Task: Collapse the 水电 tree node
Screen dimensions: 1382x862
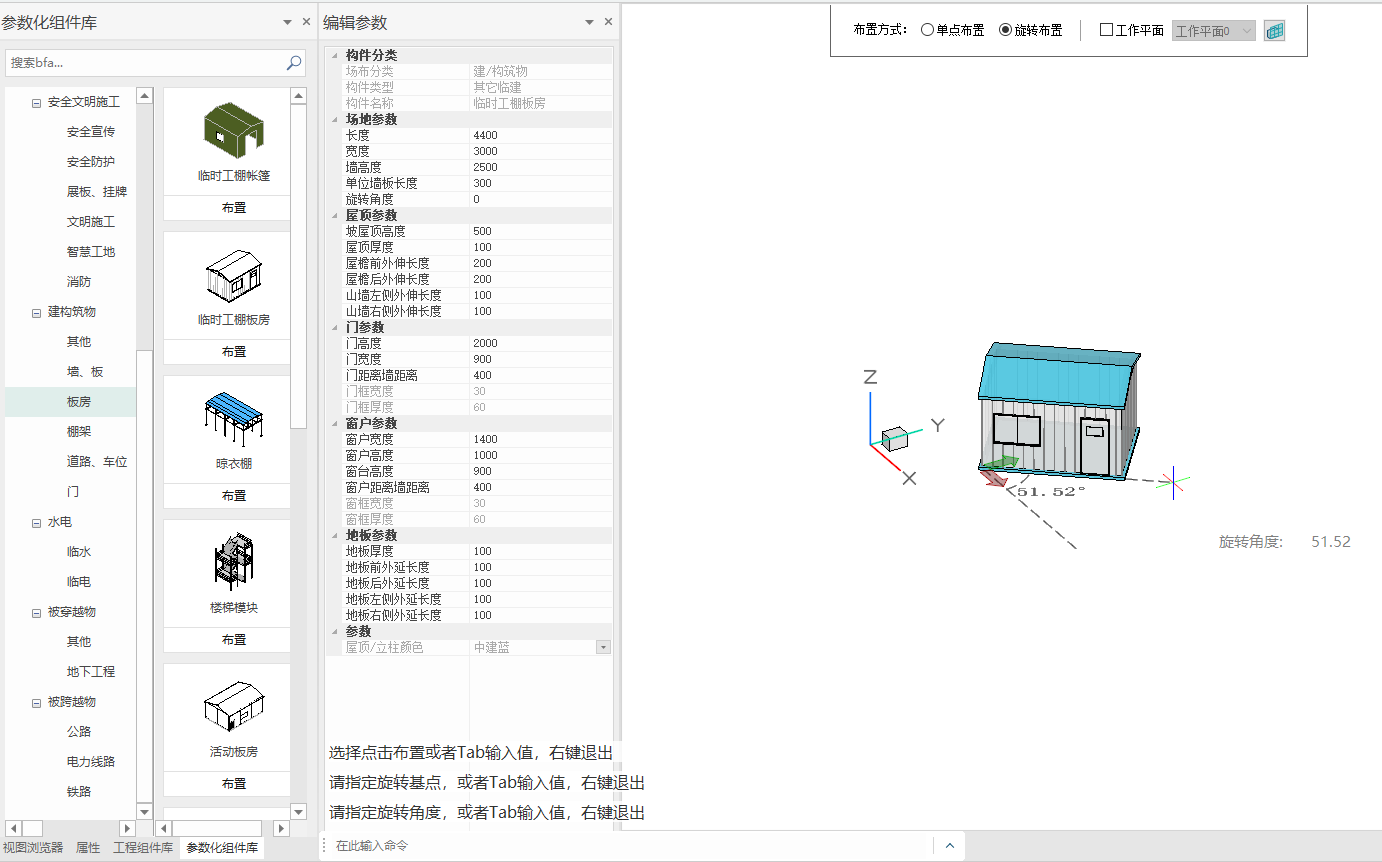Action: 37,522
